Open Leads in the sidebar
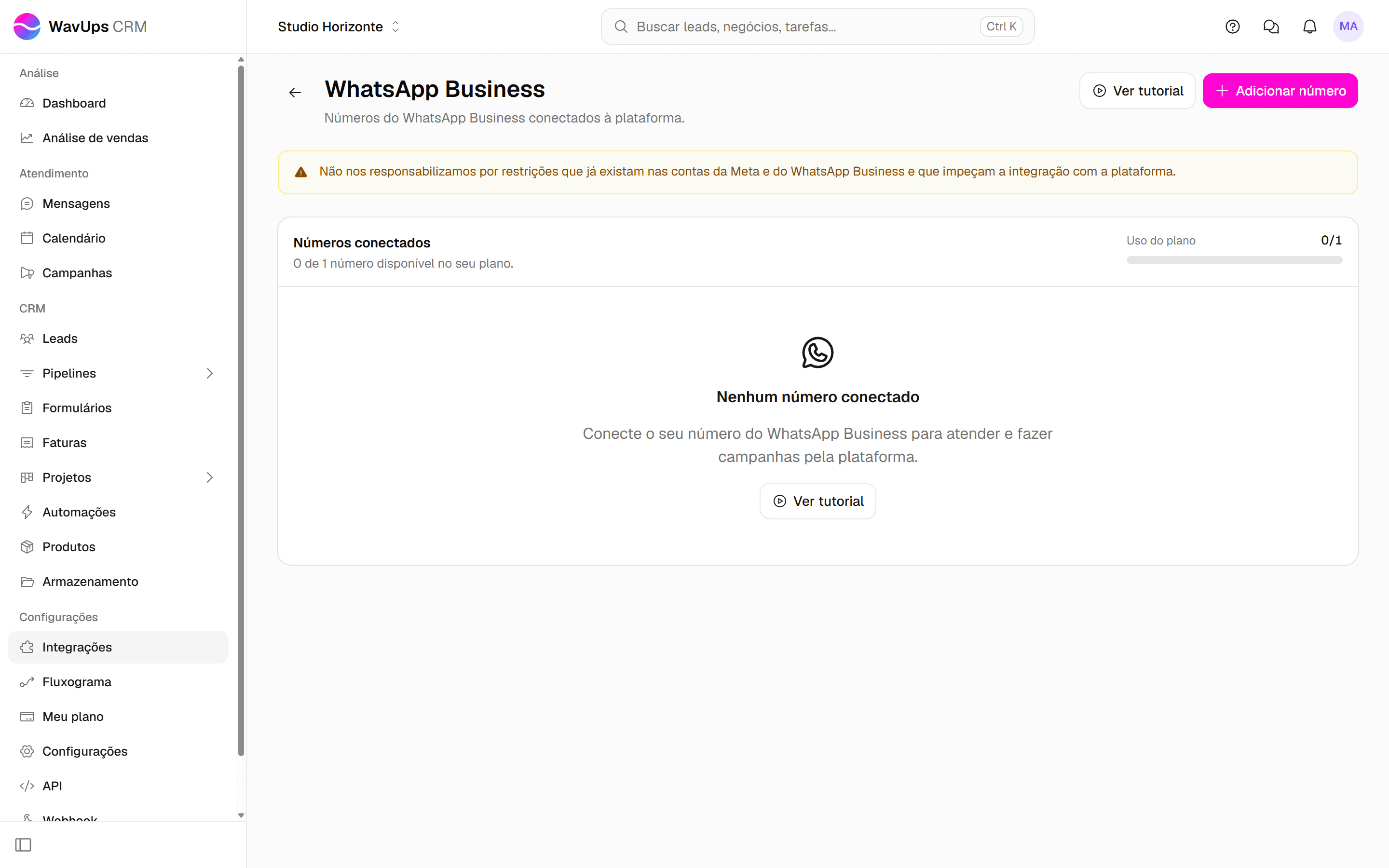 [x=118, y=339]
